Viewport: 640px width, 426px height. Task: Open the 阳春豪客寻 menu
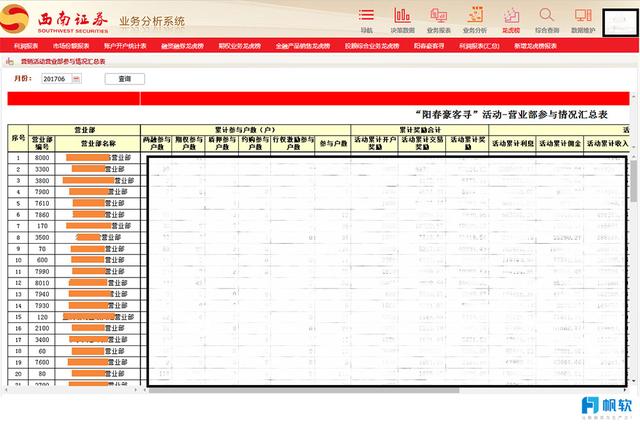429,46
